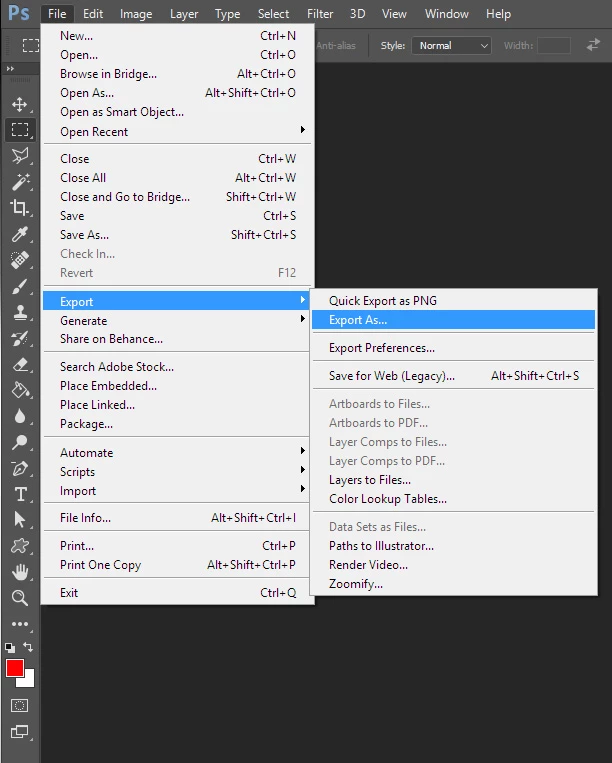Viewport: 612px width, 763px height.
Task: Select the Polygonal Lasso tool
Action: [x=19, y=156]
